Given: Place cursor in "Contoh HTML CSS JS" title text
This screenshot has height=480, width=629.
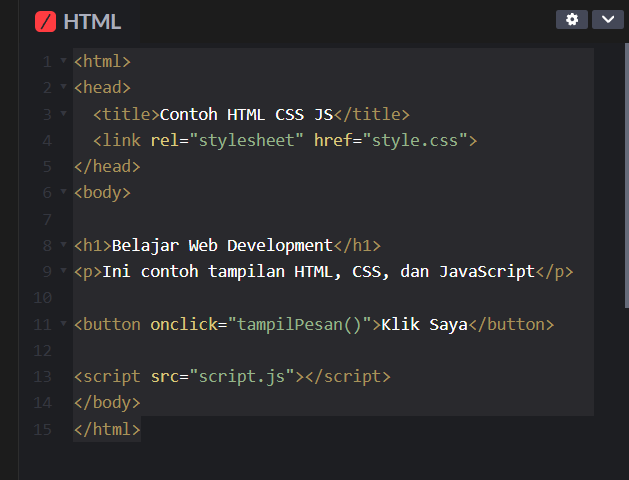Looking at the screenshot, I should point(246,114).
